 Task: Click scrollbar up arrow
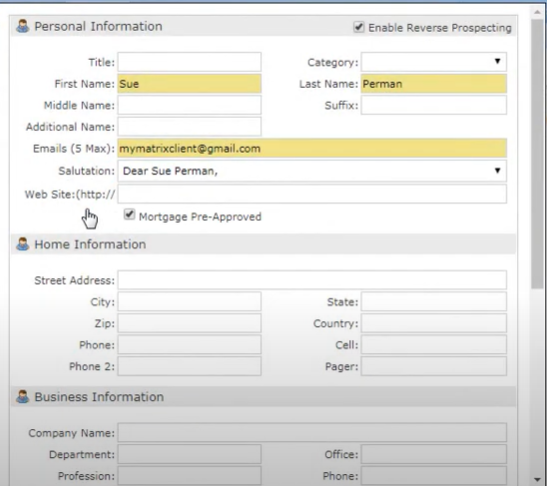(537, 13)
